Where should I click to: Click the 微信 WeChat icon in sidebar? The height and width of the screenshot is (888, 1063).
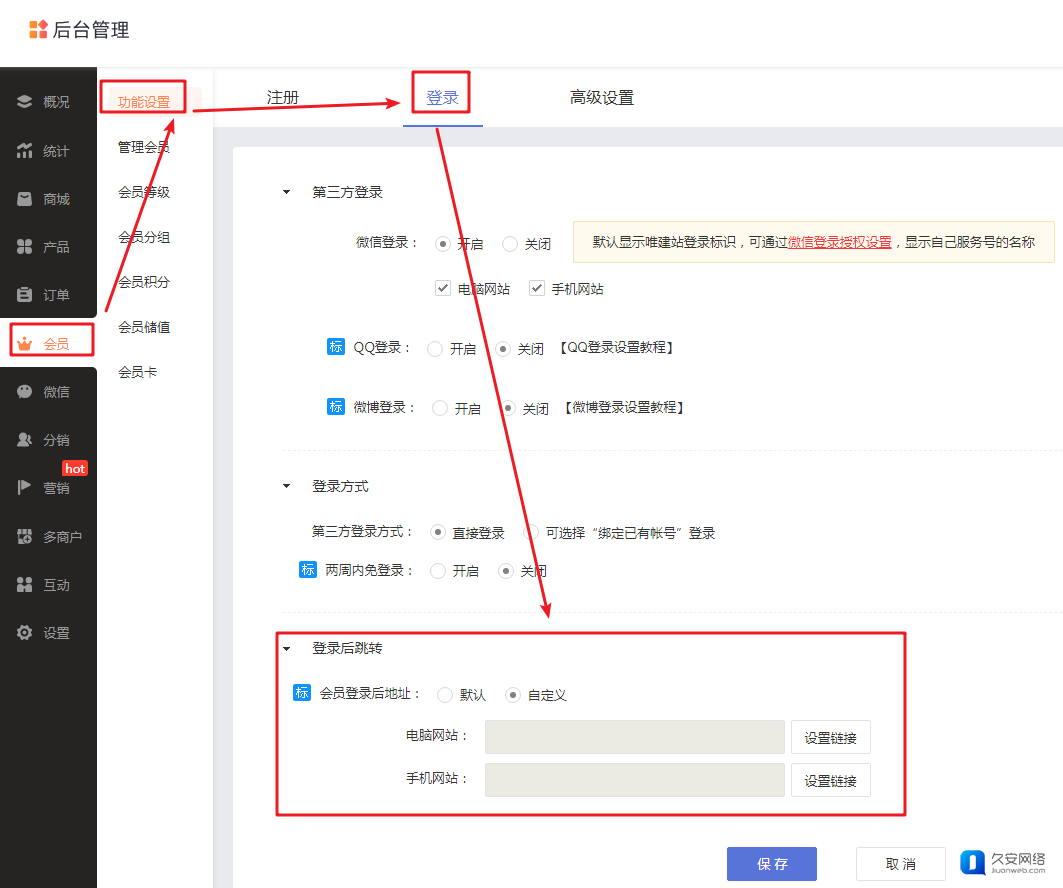tap(25, 392)
